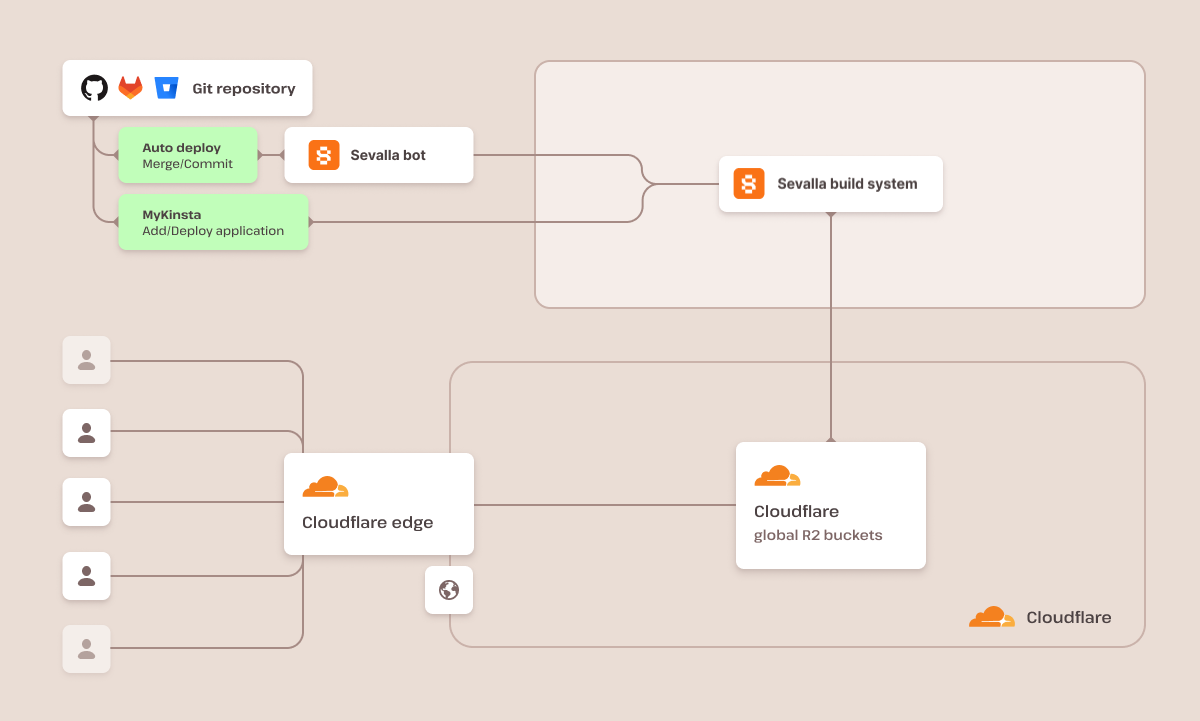Select the Sevalla bot label text
The image size is (1200, 721).
point(387,155)
